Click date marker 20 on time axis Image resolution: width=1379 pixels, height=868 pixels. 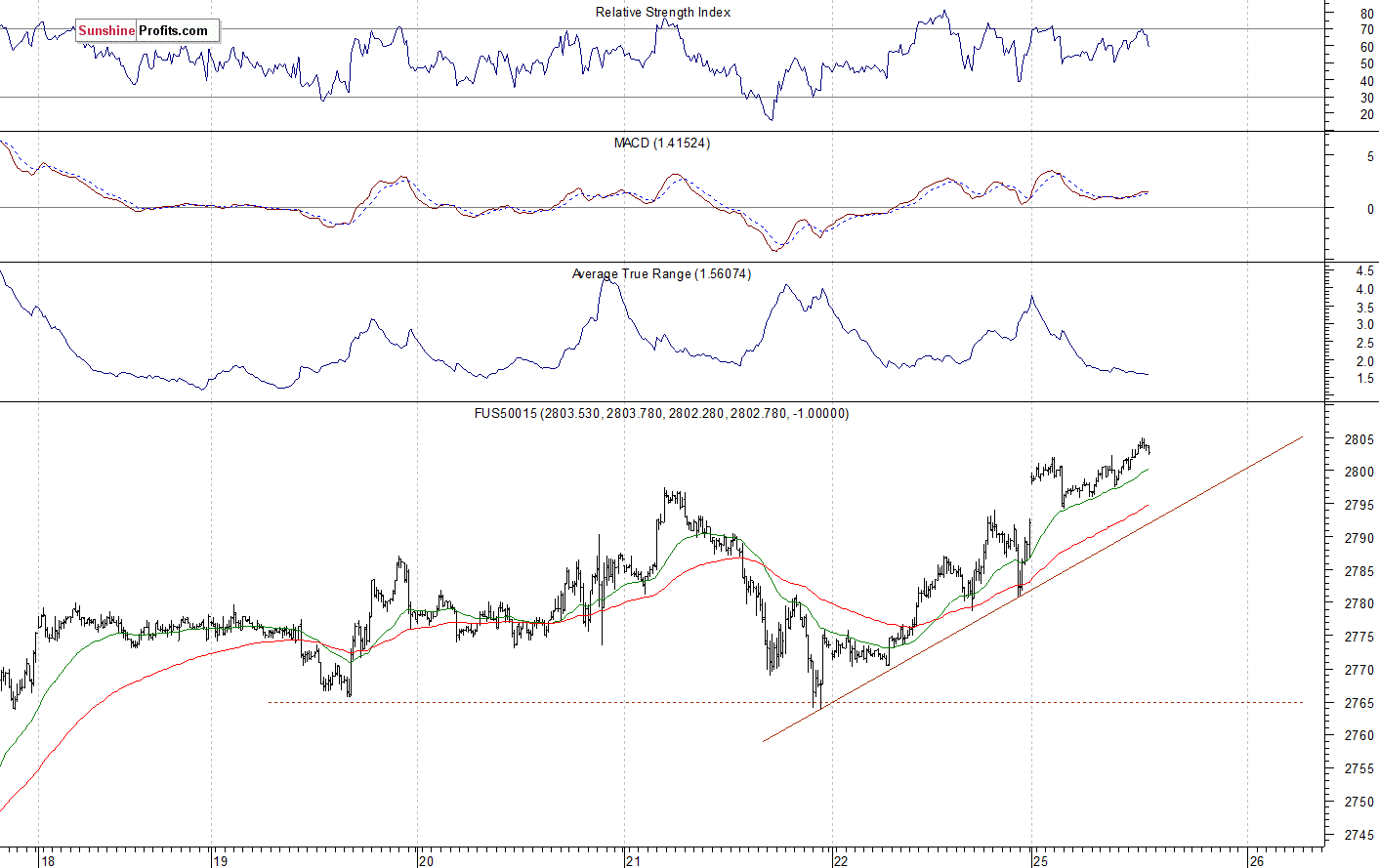pyautogui.click(x=426, y=860)
